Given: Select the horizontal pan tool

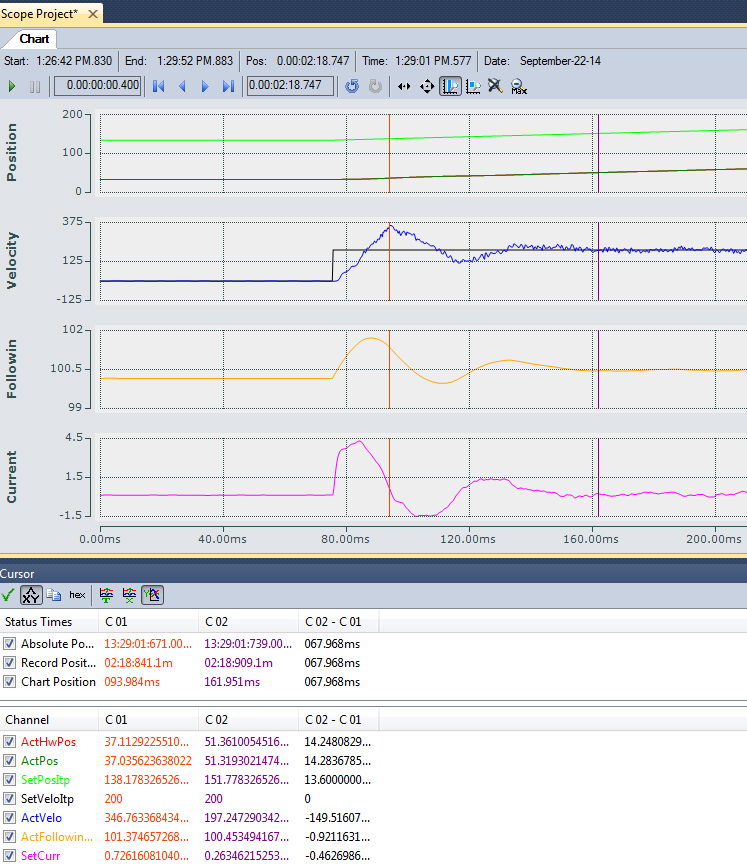Looking at the screenshot, I should pos(404,86).
